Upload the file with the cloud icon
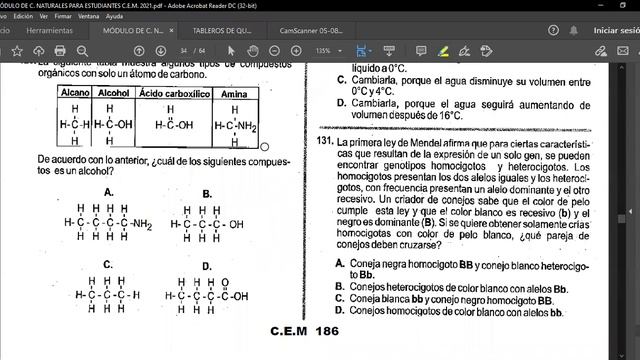This screenshot has height=360, width=640. click(x=38, y=51)
